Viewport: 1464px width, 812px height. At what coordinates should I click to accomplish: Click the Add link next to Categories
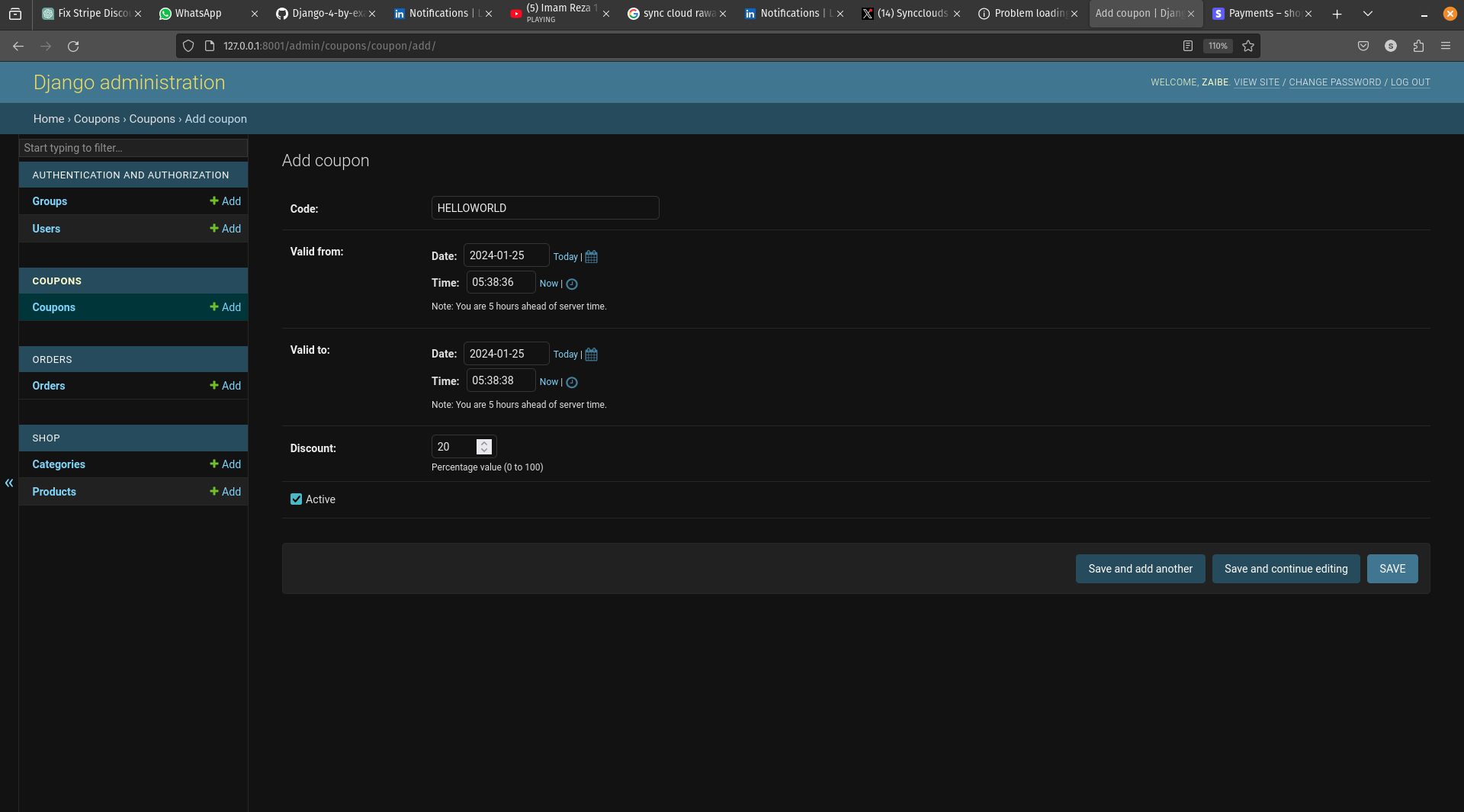tap(225, 464)
